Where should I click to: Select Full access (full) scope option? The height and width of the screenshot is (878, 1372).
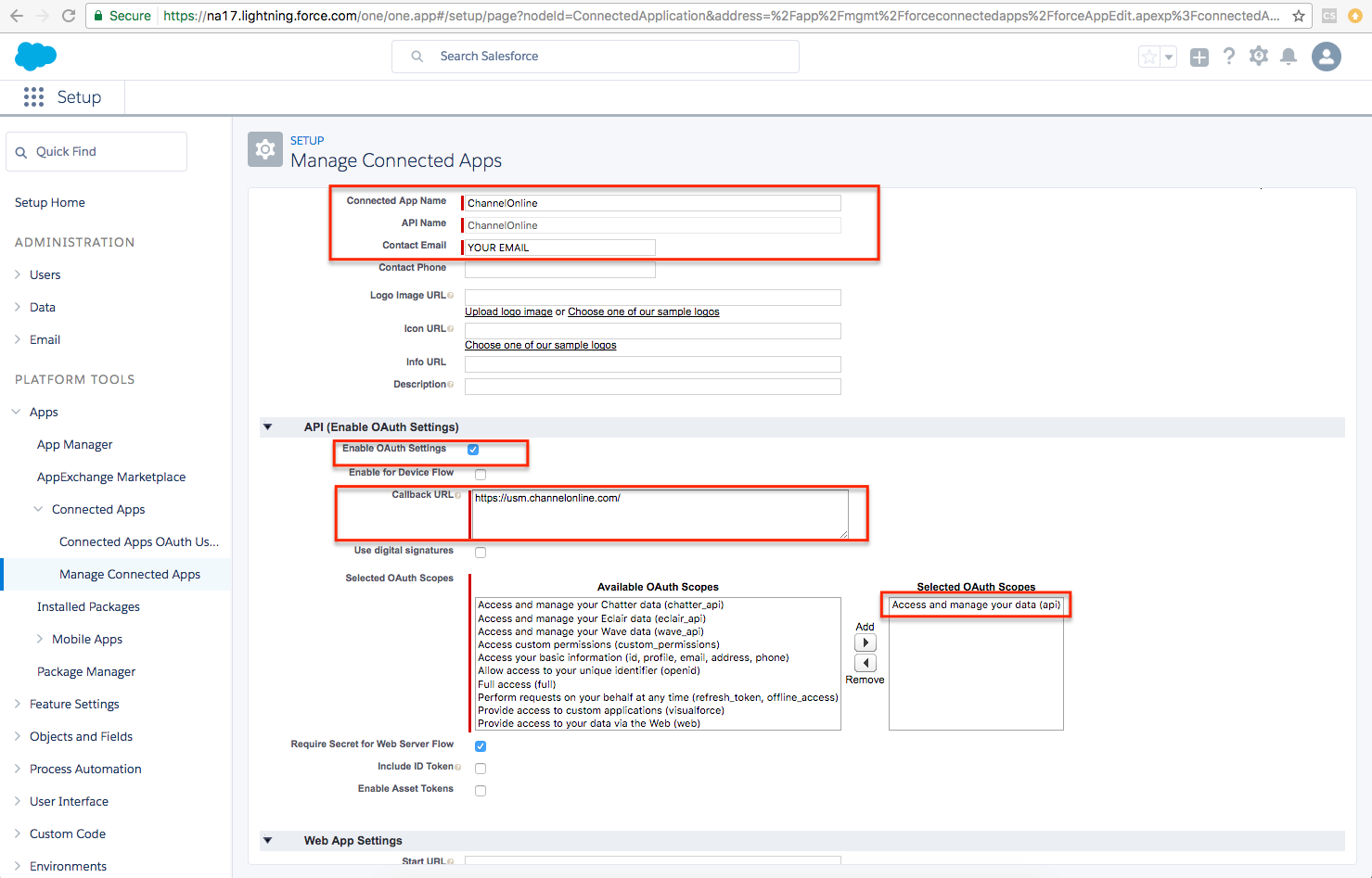(x=517, y=684)
